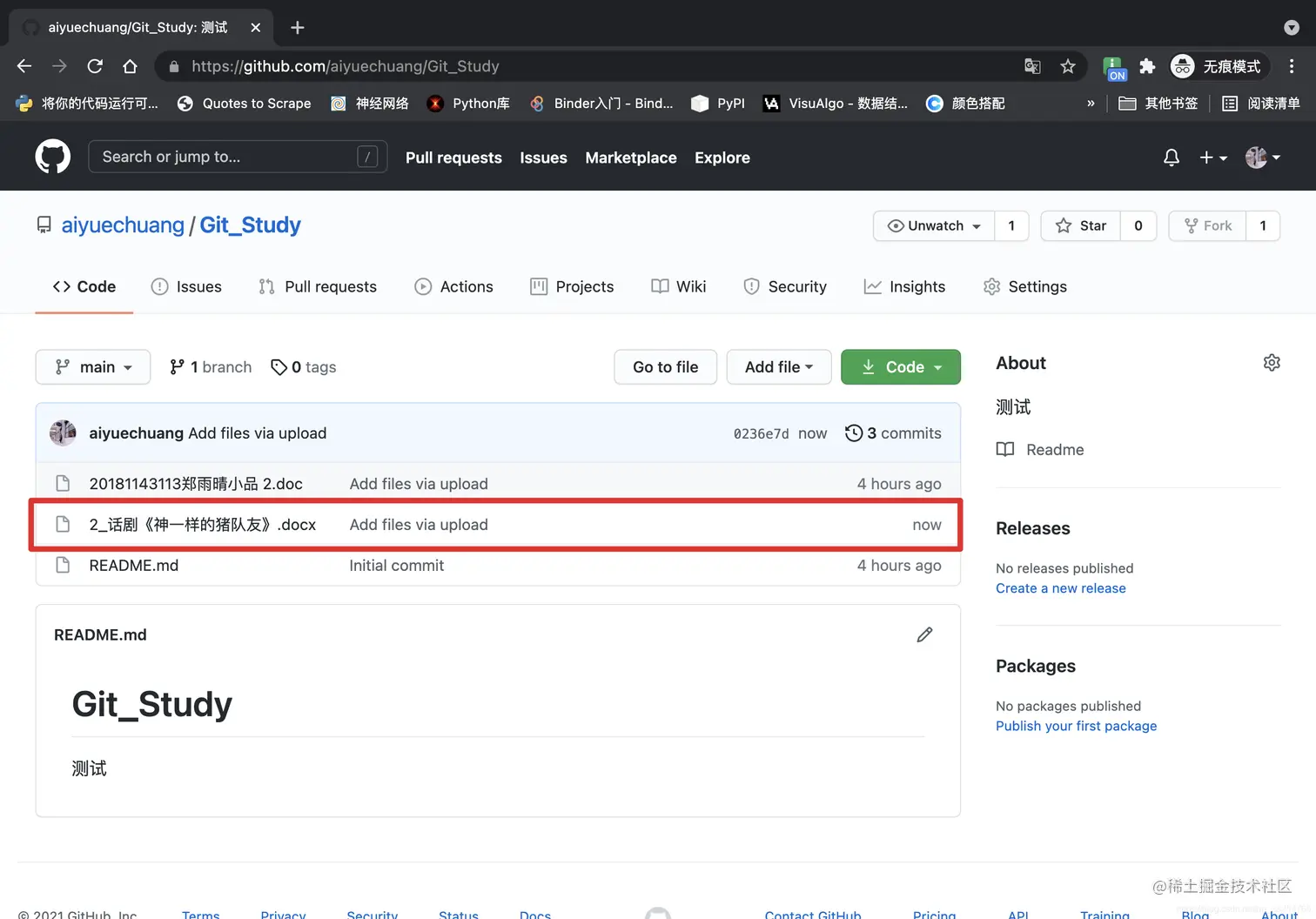The height and width of the screenshot is (919, 1316).
Task: Go to Explore
Action: point(722,158)
